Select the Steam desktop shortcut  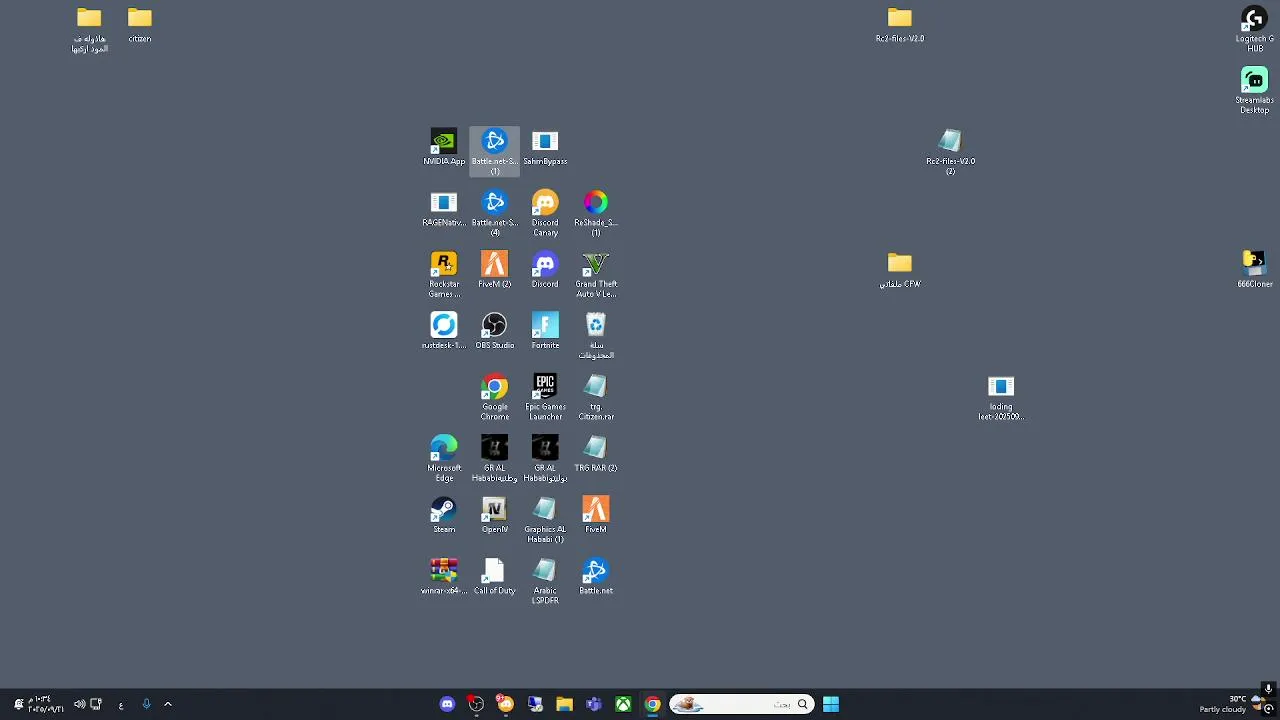[x=444, y=514]
